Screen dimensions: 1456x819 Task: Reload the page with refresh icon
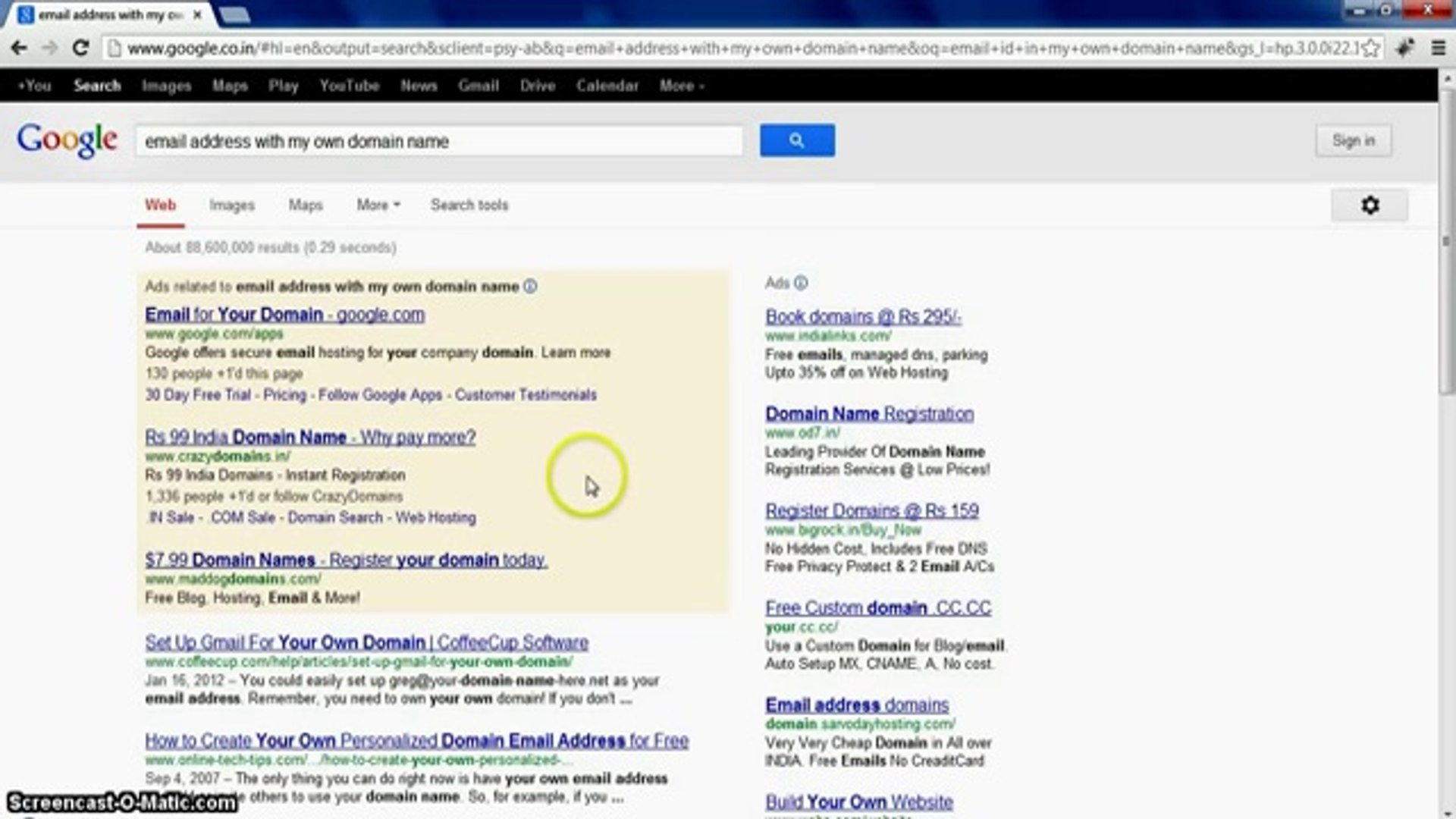[80, 49]
